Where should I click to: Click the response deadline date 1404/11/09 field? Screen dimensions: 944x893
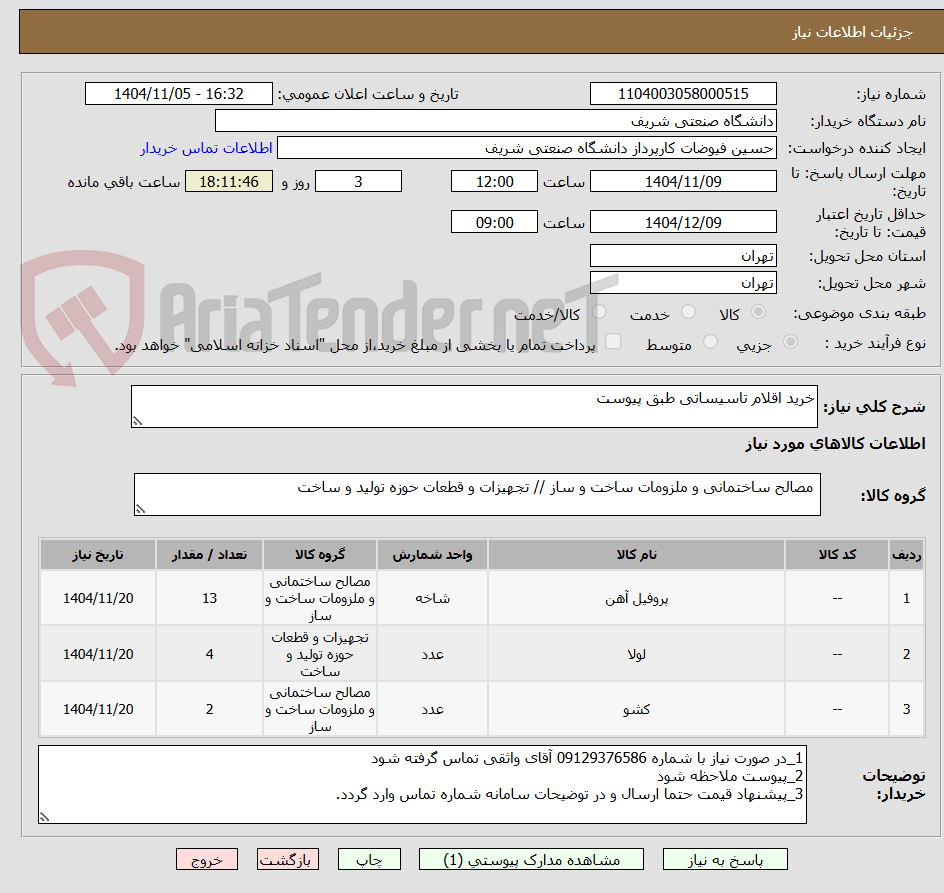[x=683, y=181]
